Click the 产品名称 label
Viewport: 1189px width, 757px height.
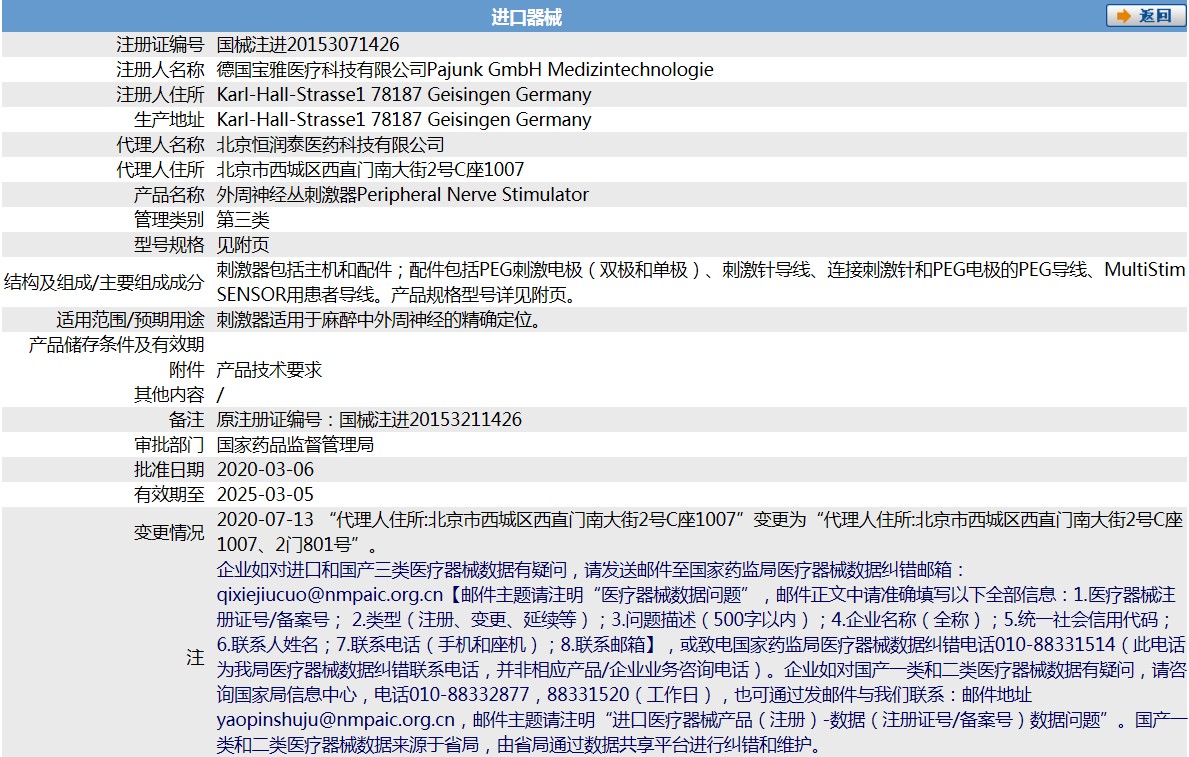169,195
